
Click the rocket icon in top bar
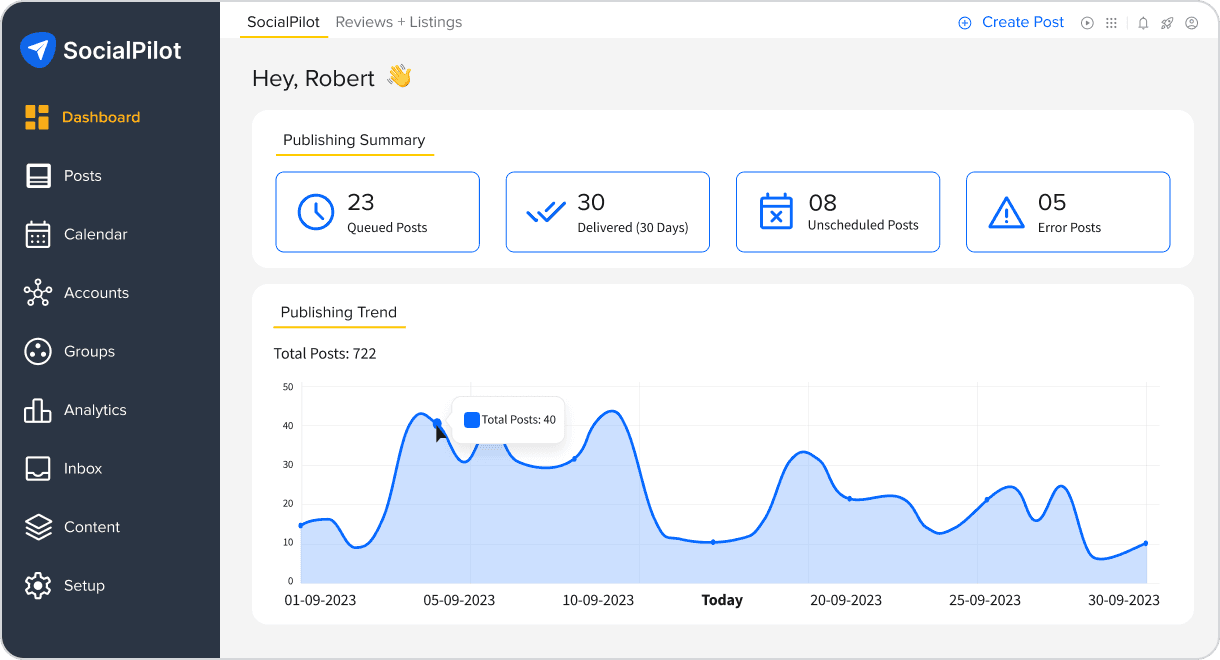coord(1167,22)
